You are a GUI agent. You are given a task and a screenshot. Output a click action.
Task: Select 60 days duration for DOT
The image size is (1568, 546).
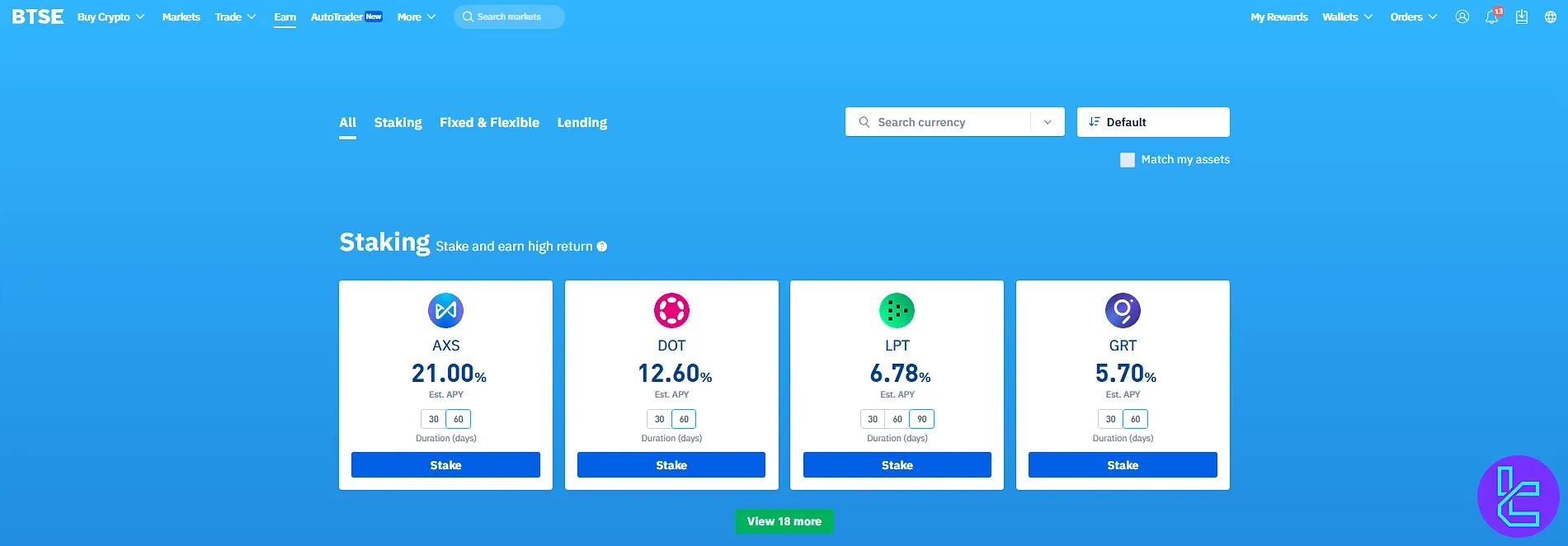(x=684, y=419)
